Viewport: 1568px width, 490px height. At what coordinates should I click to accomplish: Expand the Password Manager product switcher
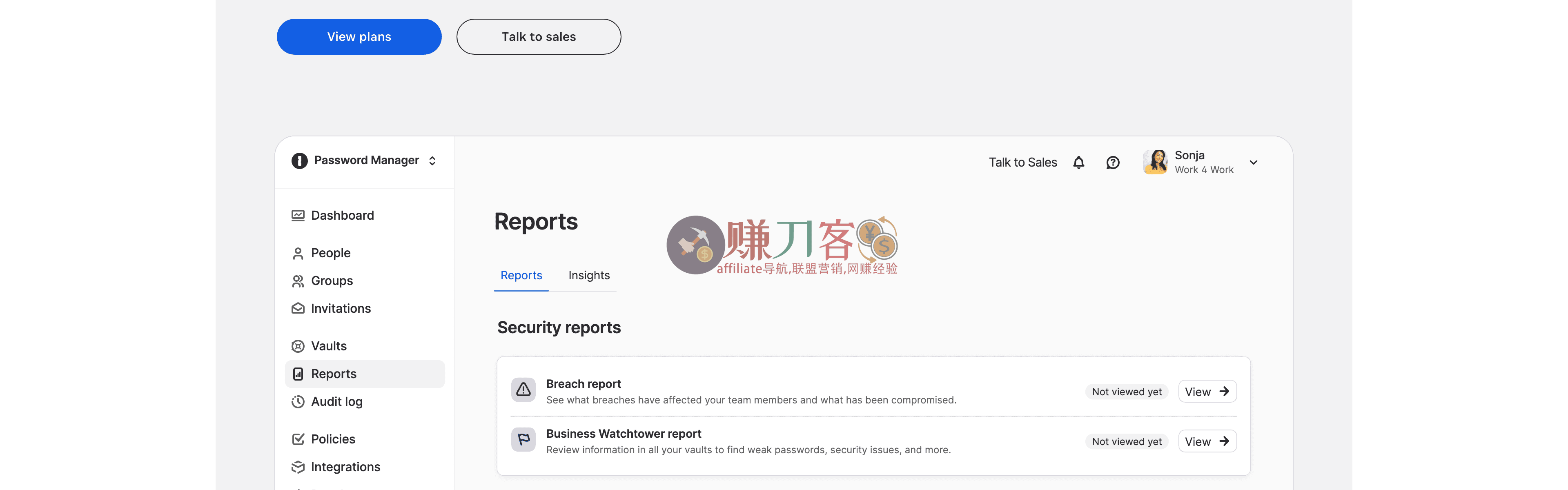click(x=432, y=160)
